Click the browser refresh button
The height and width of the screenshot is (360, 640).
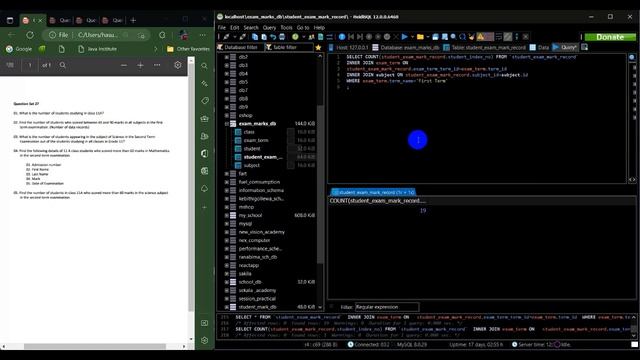click(x=30, y=35)
